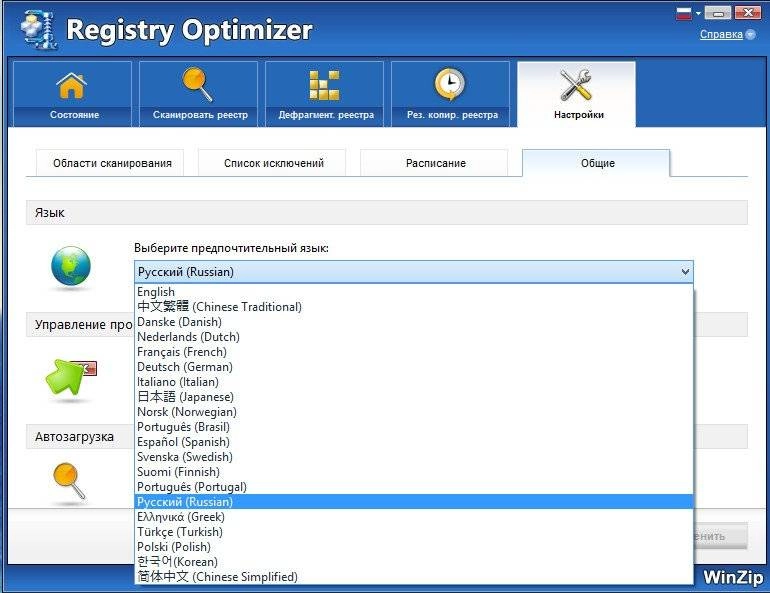Choose the Korean language option
This screenshot has width=770, height=593.
coord(413,562)
